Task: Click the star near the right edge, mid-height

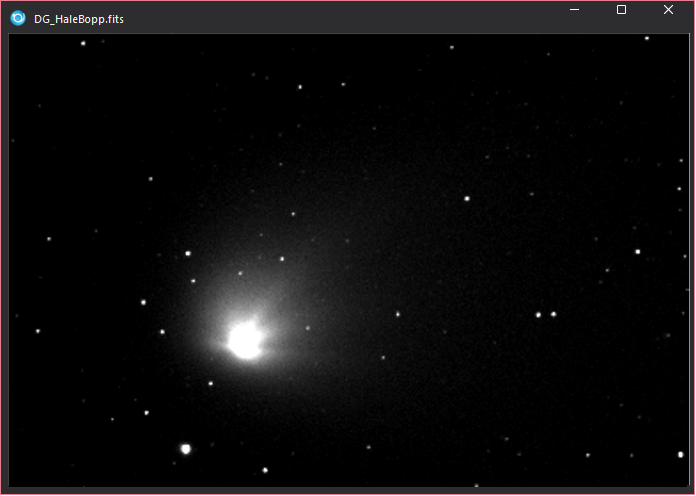Action: click(x=637, y=252)
